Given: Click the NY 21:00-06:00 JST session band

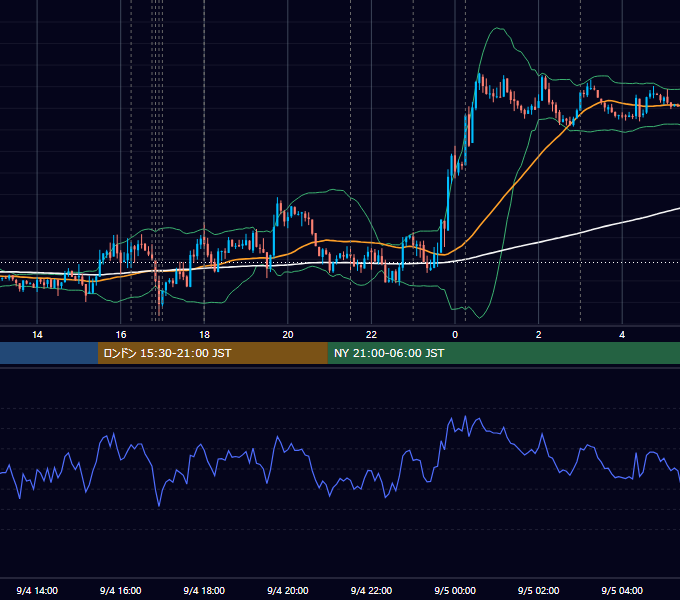Looking at the screenshot, I should (503, 353).
